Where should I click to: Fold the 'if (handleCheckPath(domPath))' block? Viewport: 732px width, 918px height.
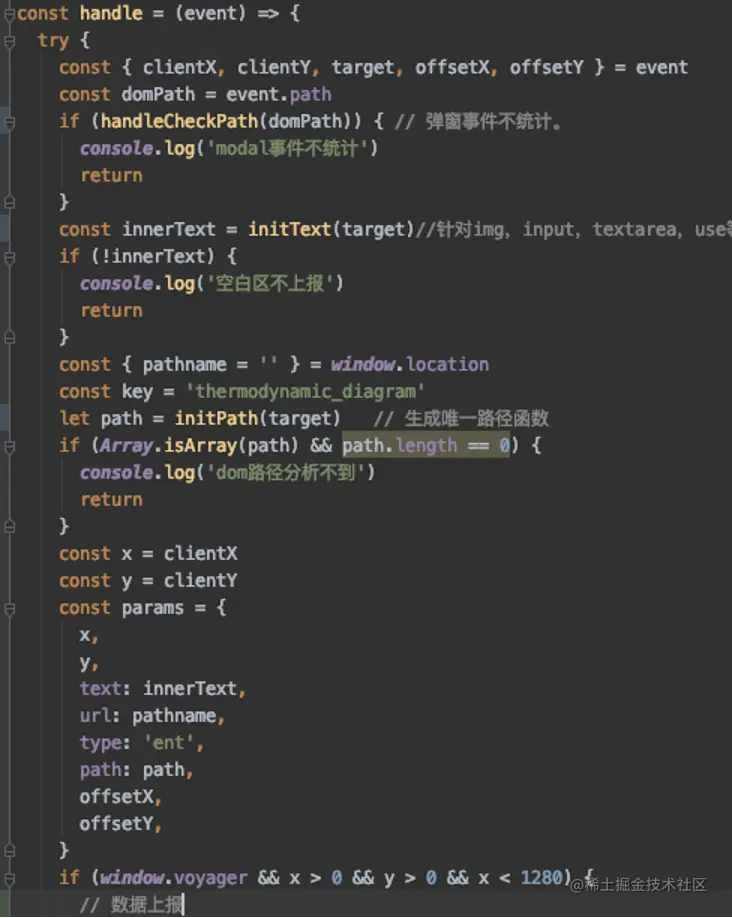9,122
